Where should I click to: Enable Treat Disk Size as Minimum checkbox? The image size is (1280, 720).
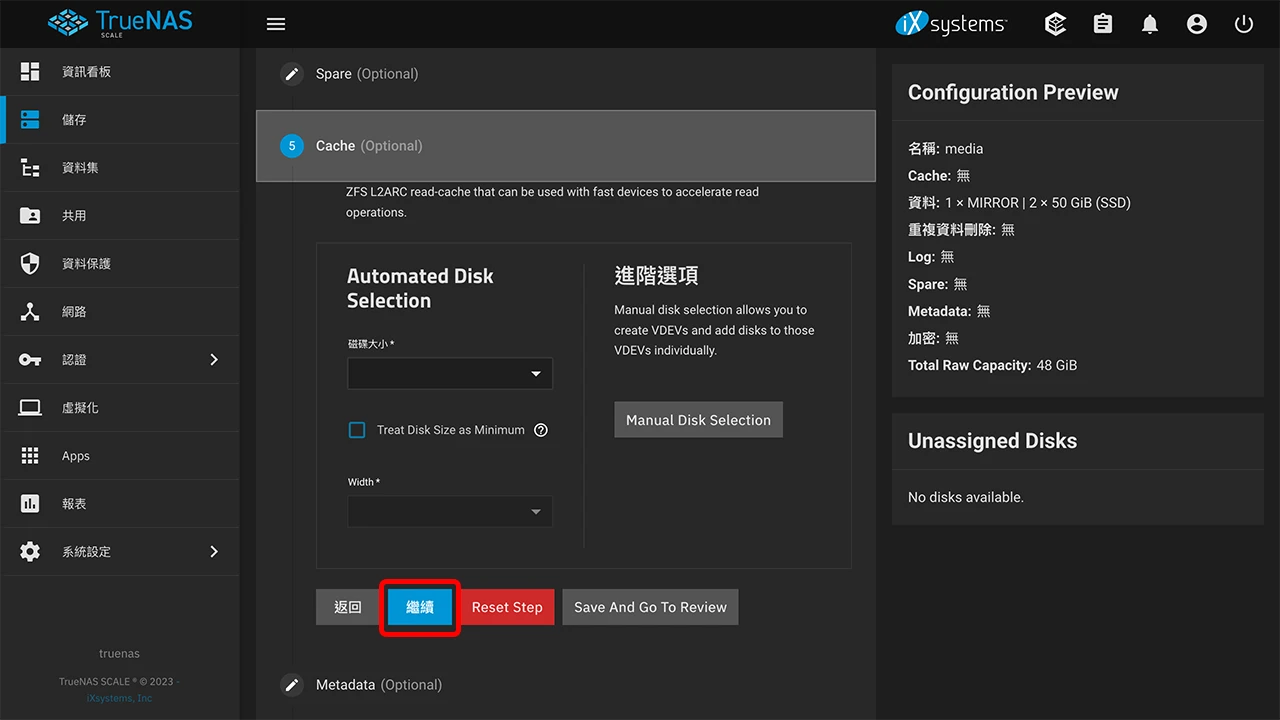click(x=357, y=429)
